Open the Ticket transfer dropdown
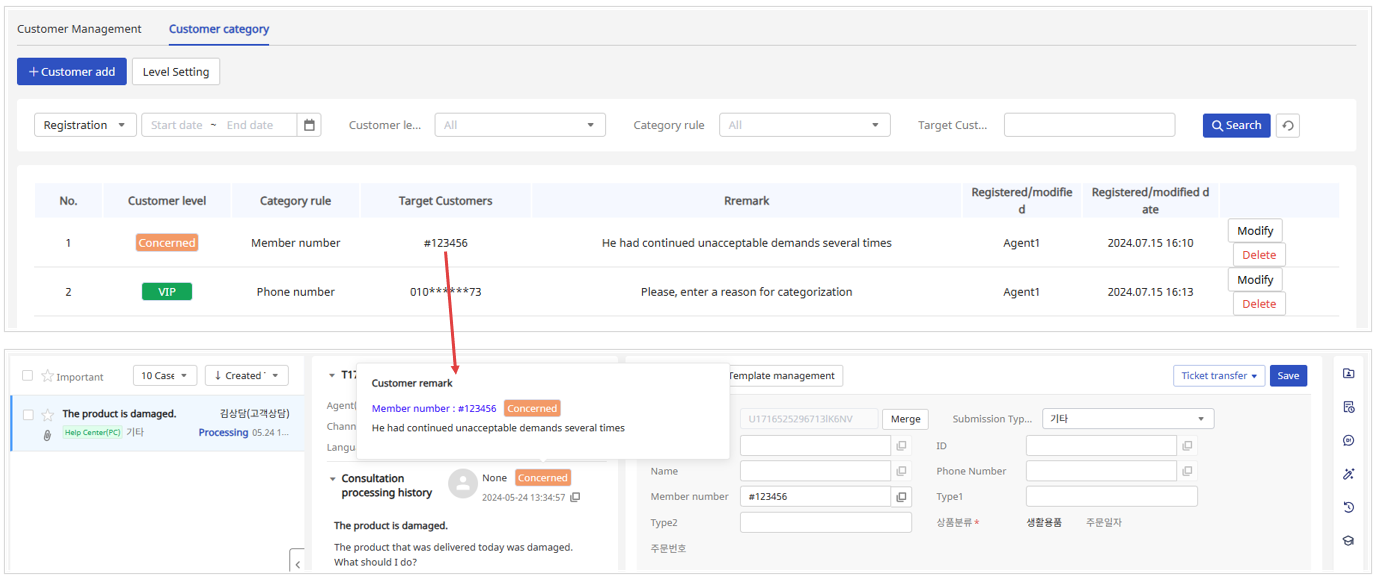Viewport: 1376px width, 579px height. [1219, 376]
